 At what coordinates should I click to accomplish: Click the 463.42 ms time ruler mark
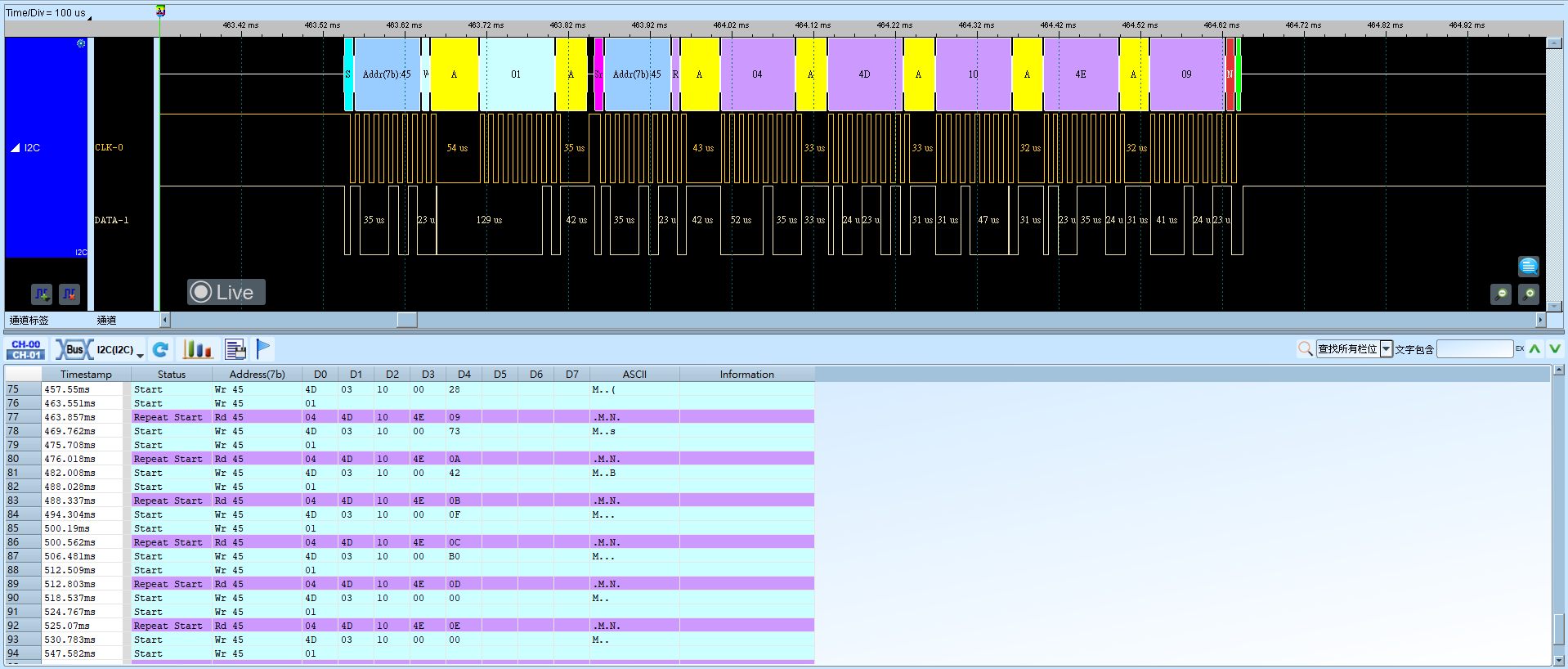[240, 25]
